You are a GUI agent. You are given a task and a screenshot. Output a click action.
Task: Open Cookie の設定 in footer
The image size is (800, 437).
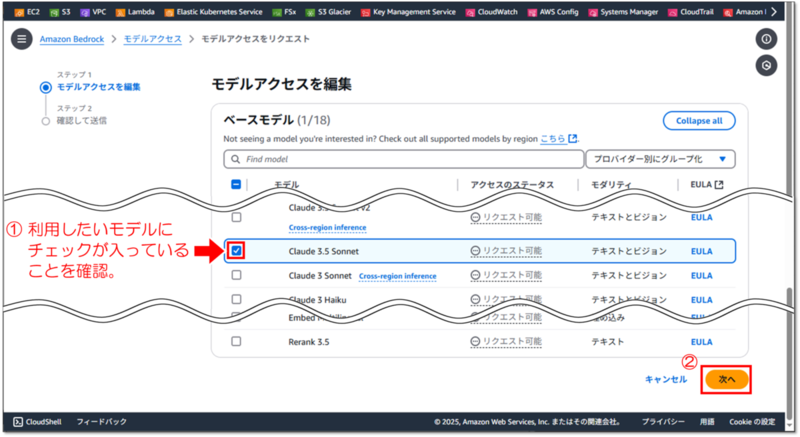pos(752,422)
